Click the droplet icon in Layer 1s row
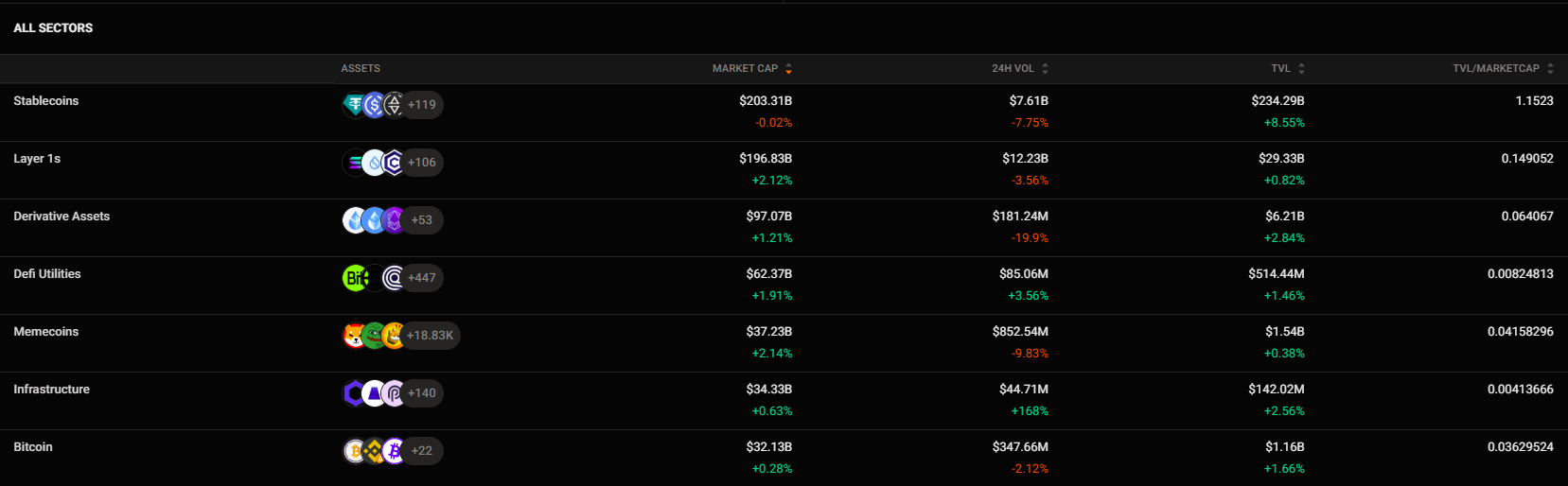This screenshot has width=1568, height=486. [375, 163]
